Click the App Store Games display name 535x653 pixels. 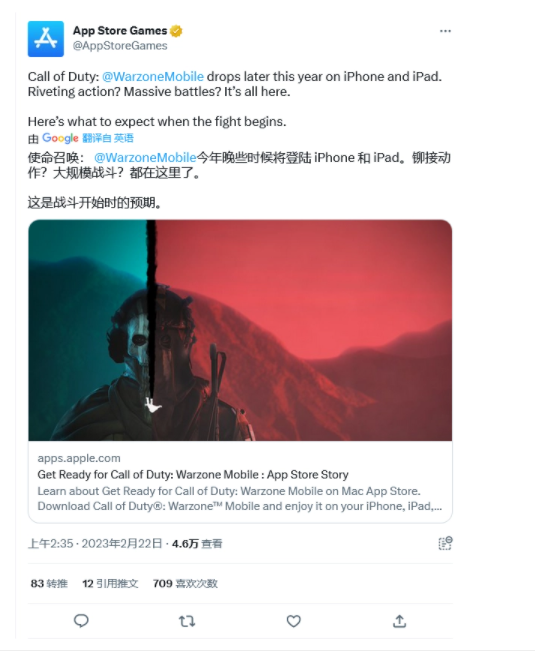tap(120, 31)
